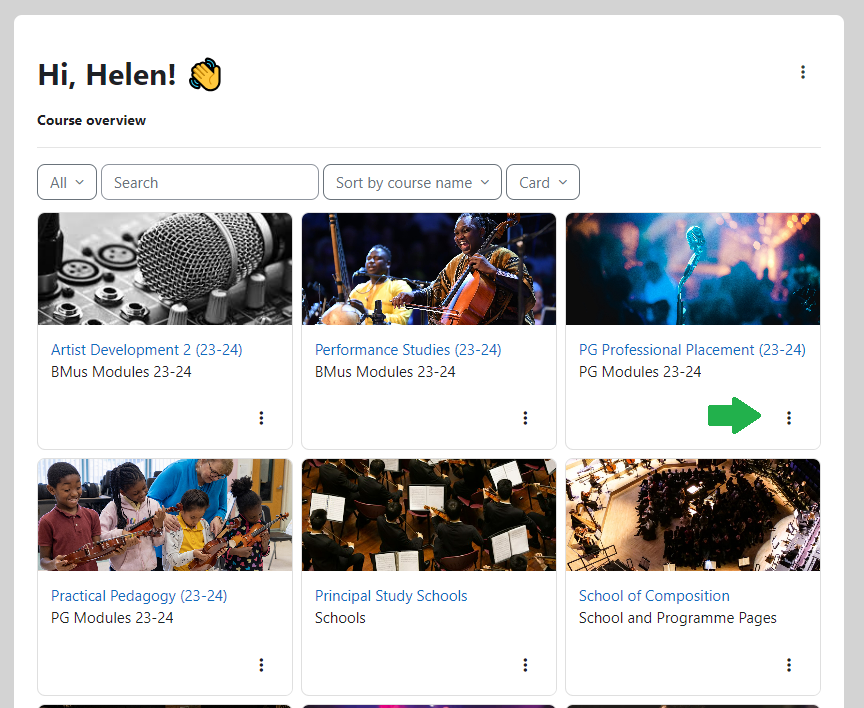This screenshot has height=708, width=864.
Task: Open the Sort by course name dropdown
Action: [412, 182]
